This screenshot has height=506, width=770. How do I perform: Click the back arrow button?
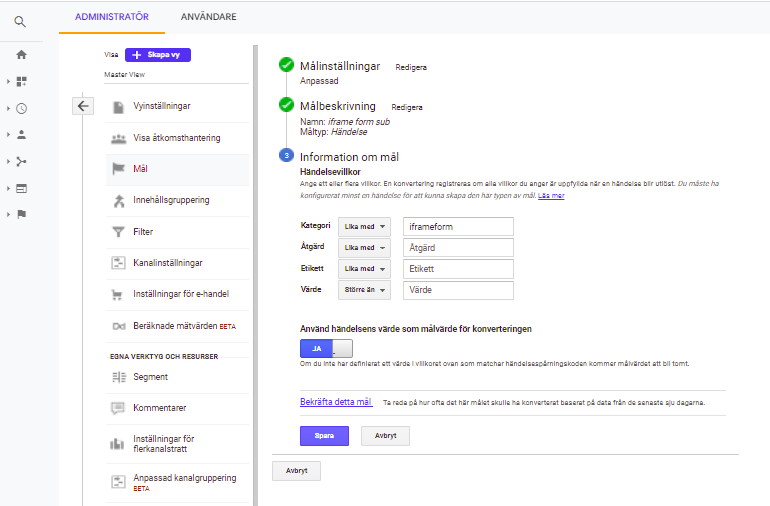click(x=83, y=106)
